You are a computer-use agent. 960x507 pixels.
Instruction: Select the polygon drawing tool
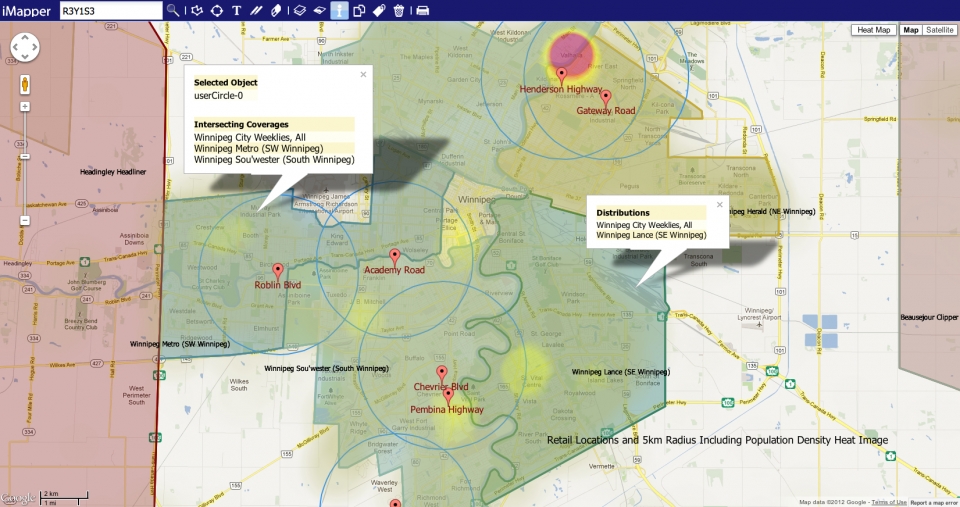click(x=197, y=10)
